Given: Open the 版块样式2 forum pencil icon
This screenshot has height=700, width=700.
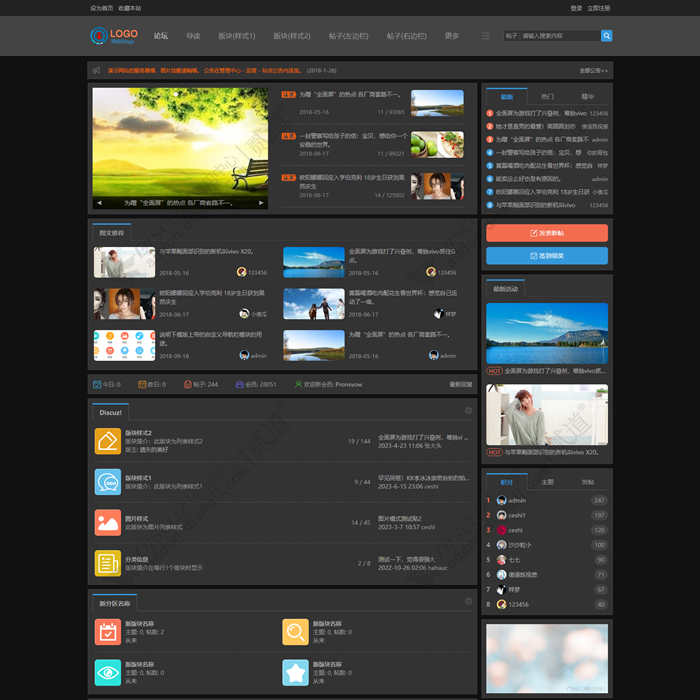Looking at the screenshot, I should click(108, 441).
